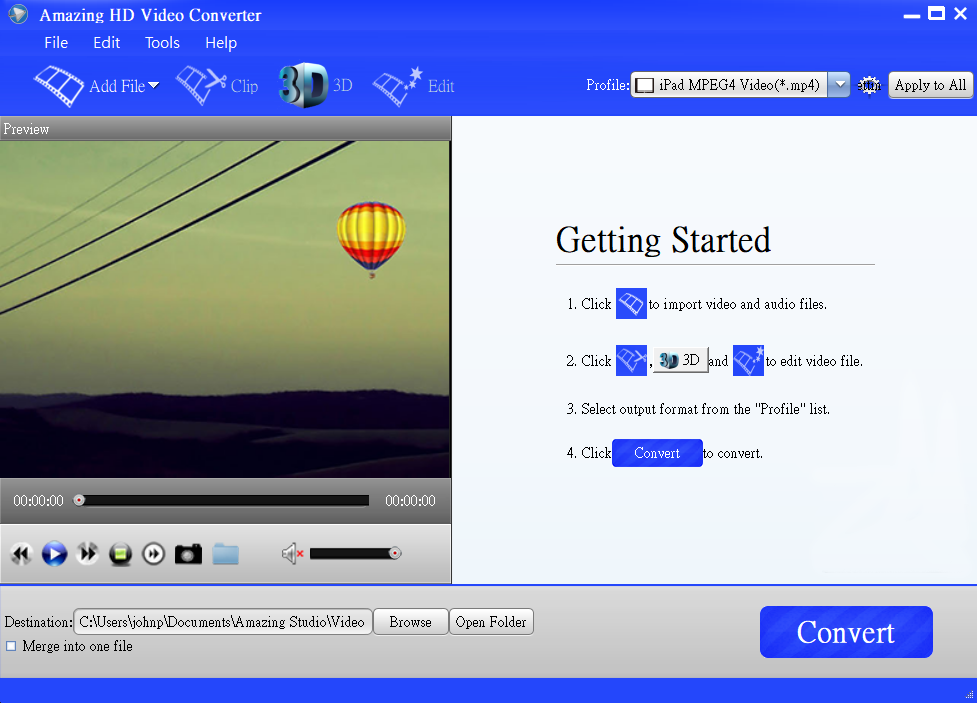Click Convert button in Getting Started step 4
The image size is (977, 703).
tap(657, 453)
